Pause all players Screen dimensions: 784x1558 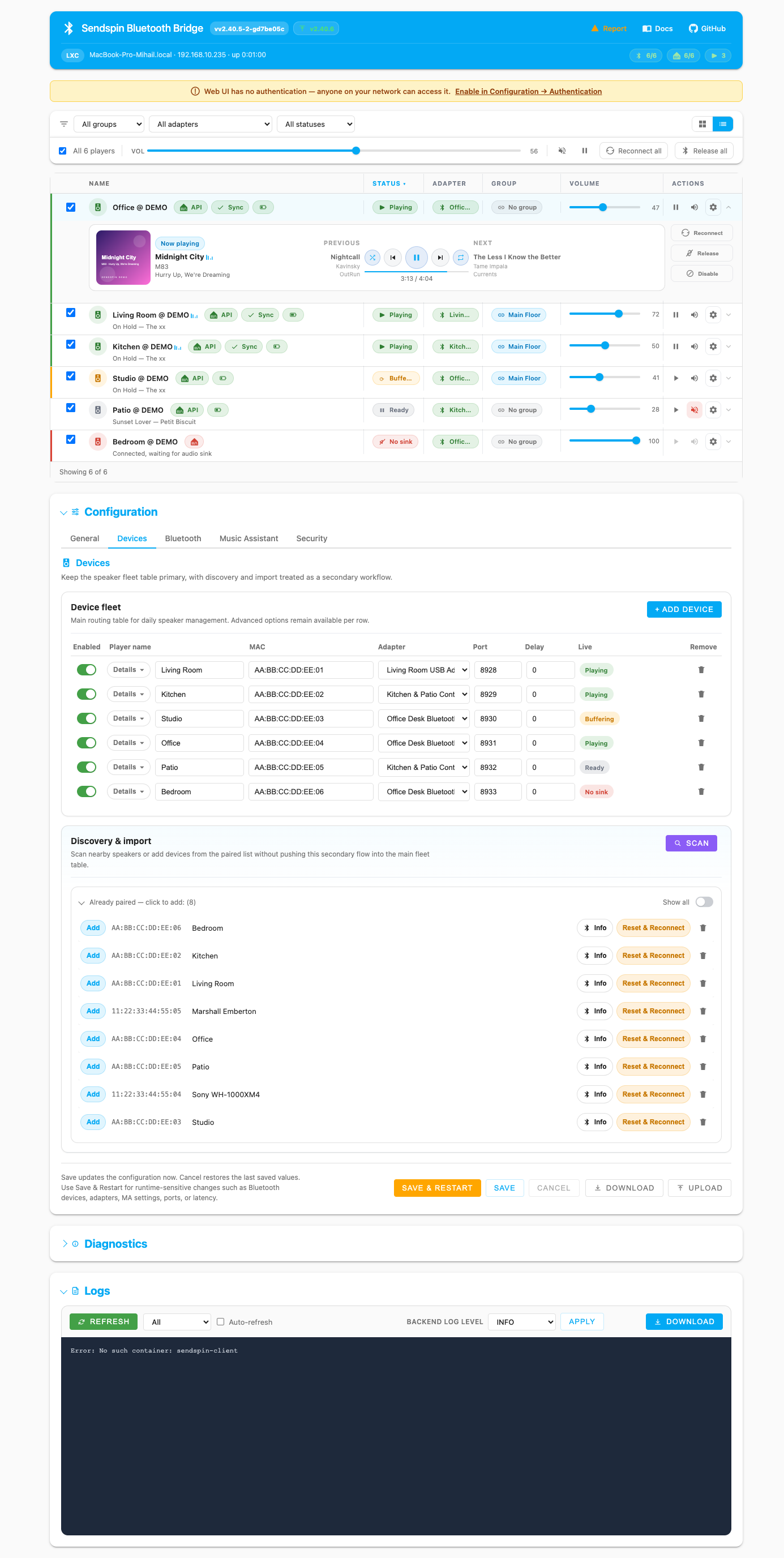click(x=584, y=151)
